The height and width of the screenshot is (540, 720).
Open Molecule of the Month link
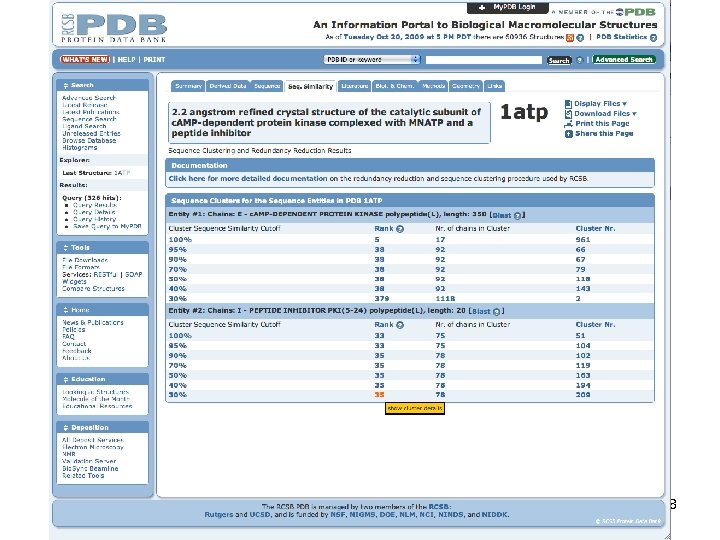point(96,399)
